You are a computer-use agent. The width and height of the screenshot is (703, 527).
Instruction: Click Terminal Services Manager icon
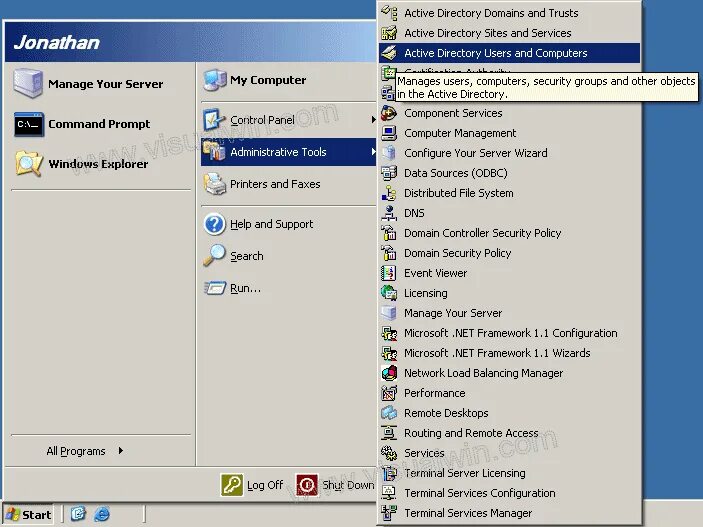pos(389,513)
